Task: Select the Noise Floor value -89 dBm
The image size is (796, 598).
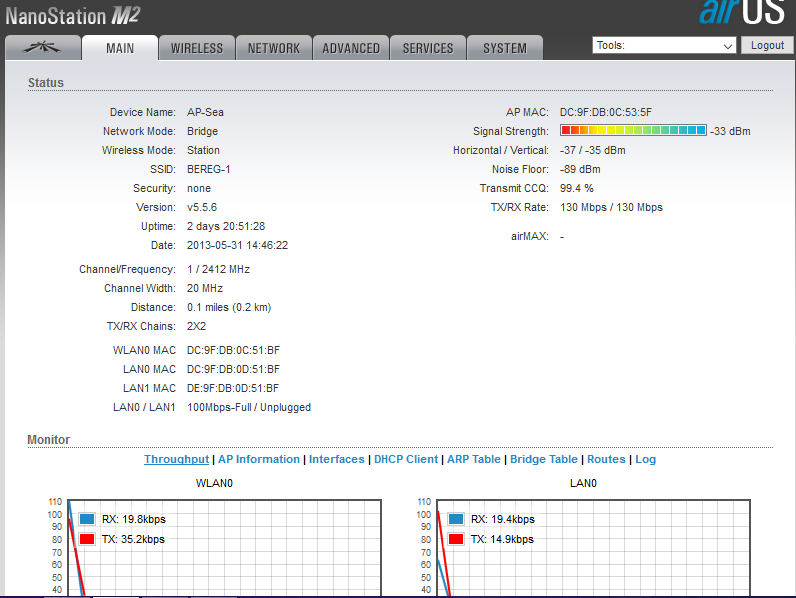Action: [x=580, y=169]
